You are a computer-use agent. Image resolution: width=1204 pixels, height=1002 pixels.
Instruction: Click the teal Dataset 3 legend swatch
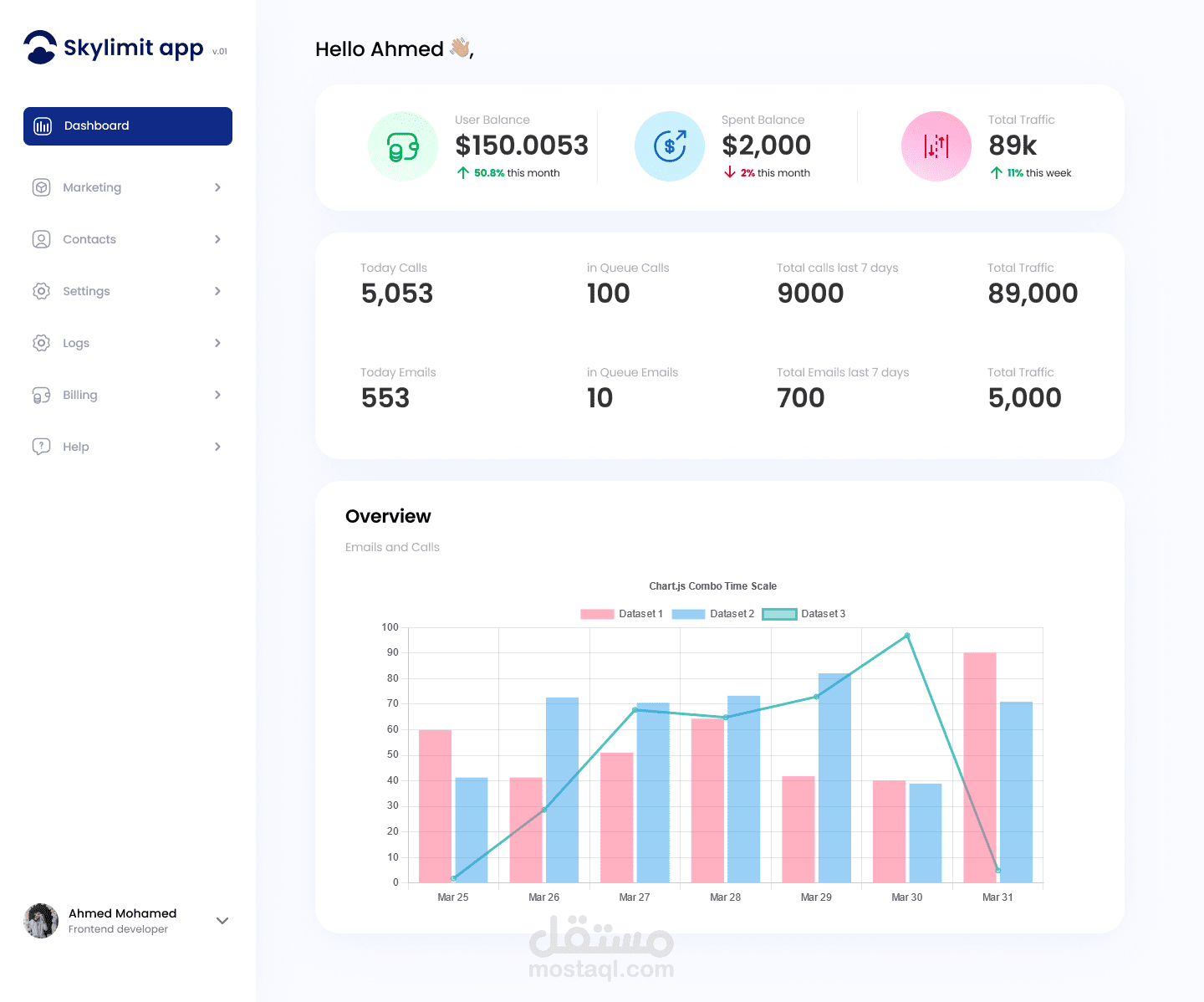pyautogui.click(x=779, y=614)
